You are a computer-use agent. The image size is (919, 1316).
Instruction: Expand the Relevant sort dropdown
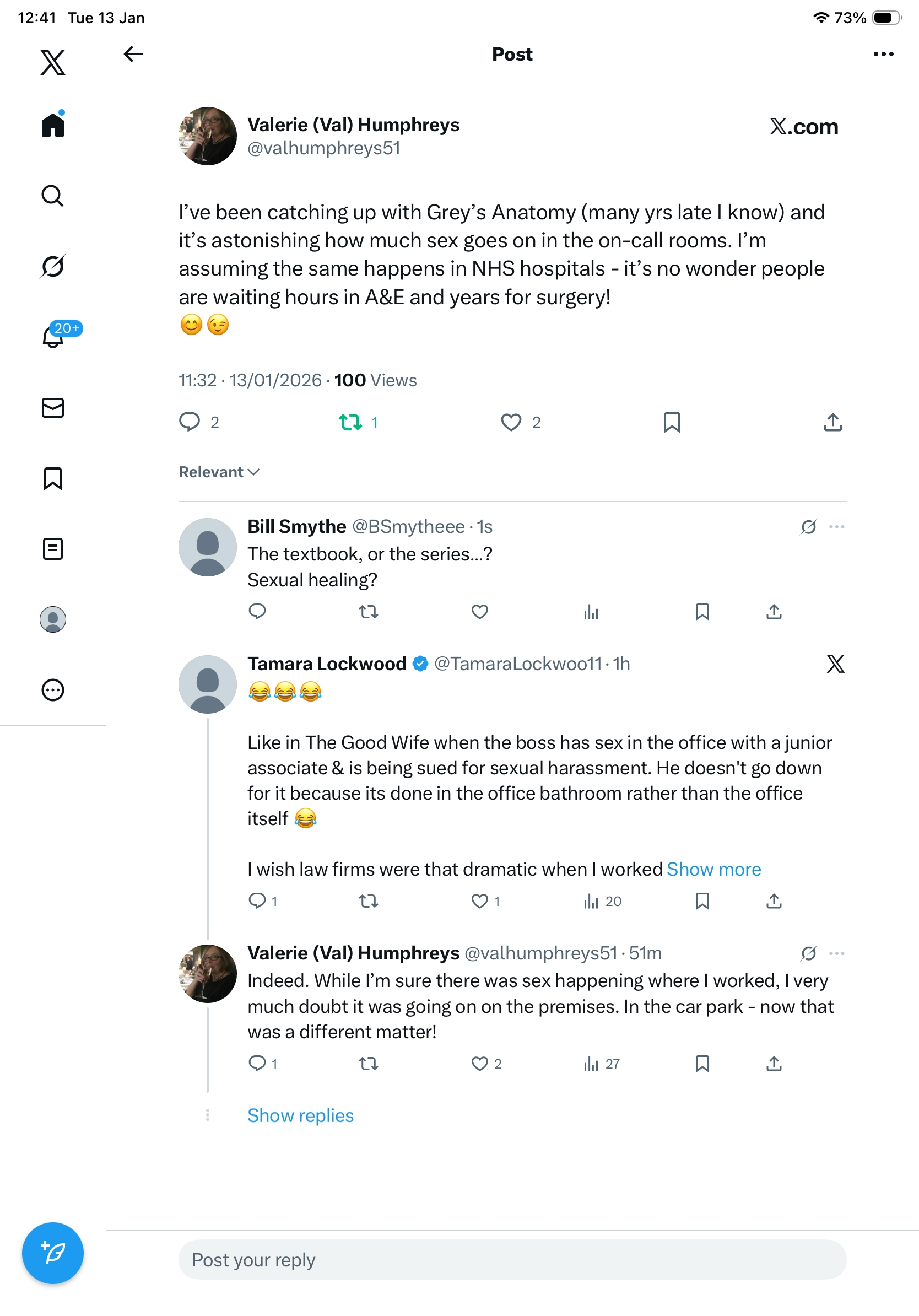(x=219, y=472)
